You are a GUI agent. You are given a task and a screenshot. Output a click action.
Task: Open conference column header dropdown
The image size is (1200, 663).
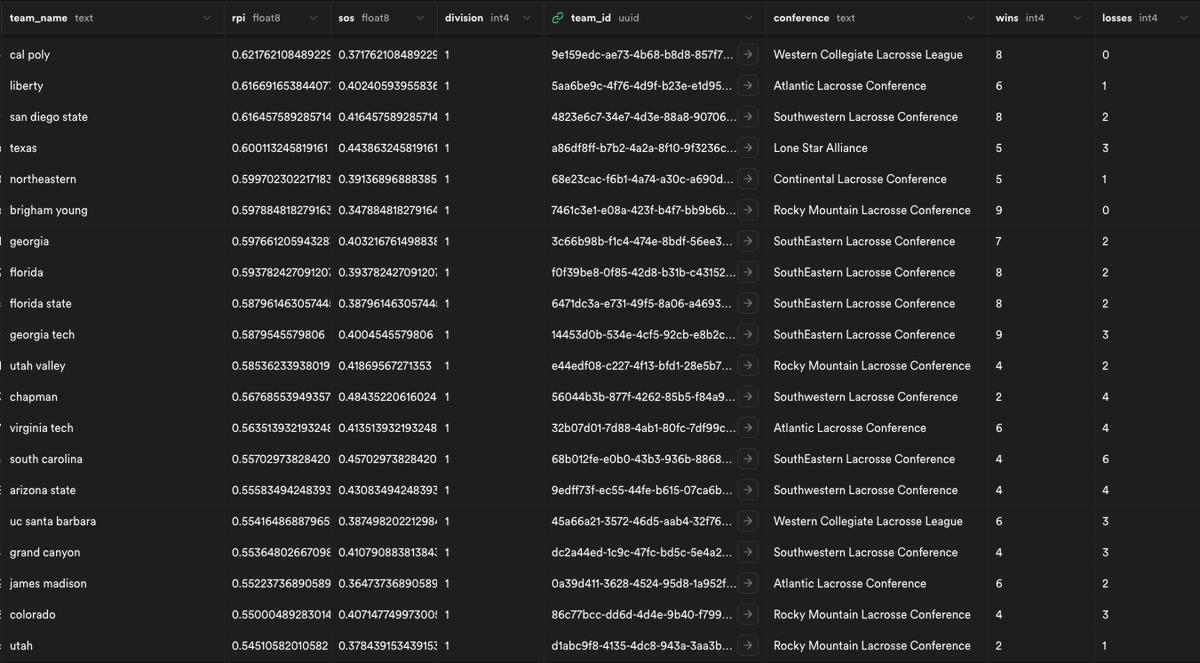click(x=971, y=18)
